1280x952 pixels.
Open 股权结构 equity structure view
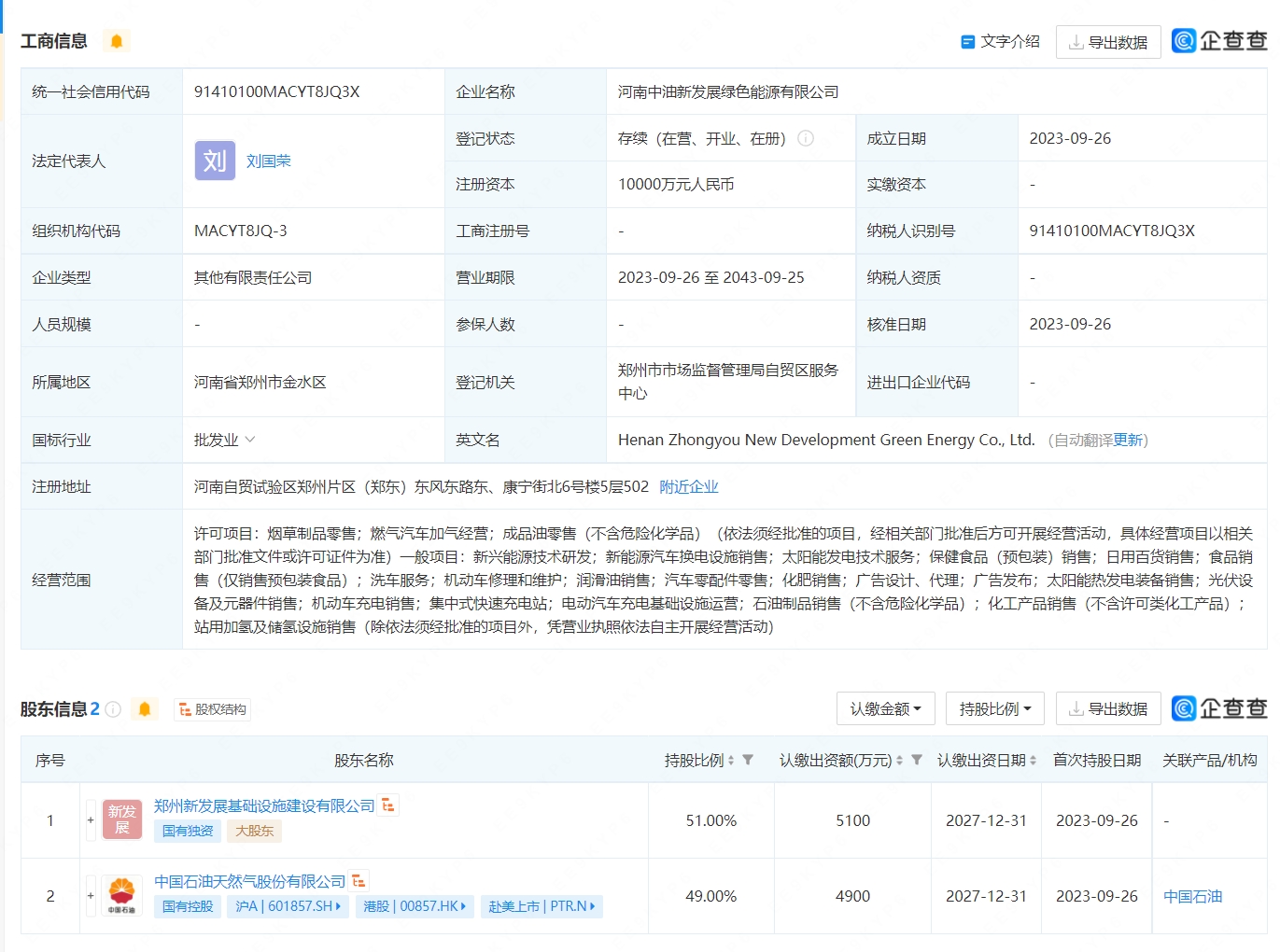[x=212, y=709]
